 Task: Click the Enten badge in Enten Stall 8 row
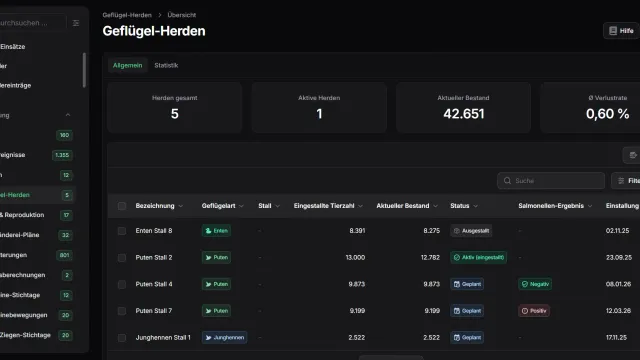216,231
